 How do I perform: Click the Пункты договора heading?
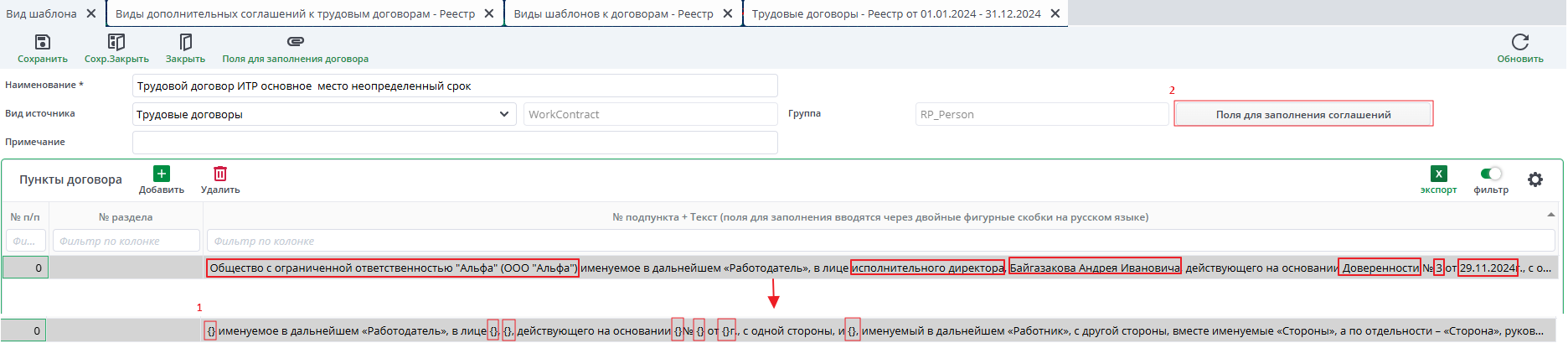(70, 179)
